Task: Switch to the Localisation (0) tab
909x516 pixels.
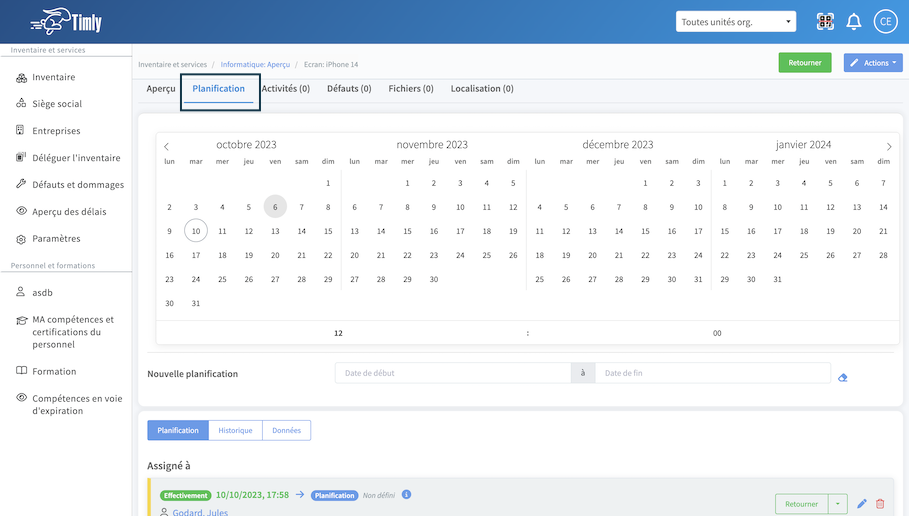Action: (482, 89)
